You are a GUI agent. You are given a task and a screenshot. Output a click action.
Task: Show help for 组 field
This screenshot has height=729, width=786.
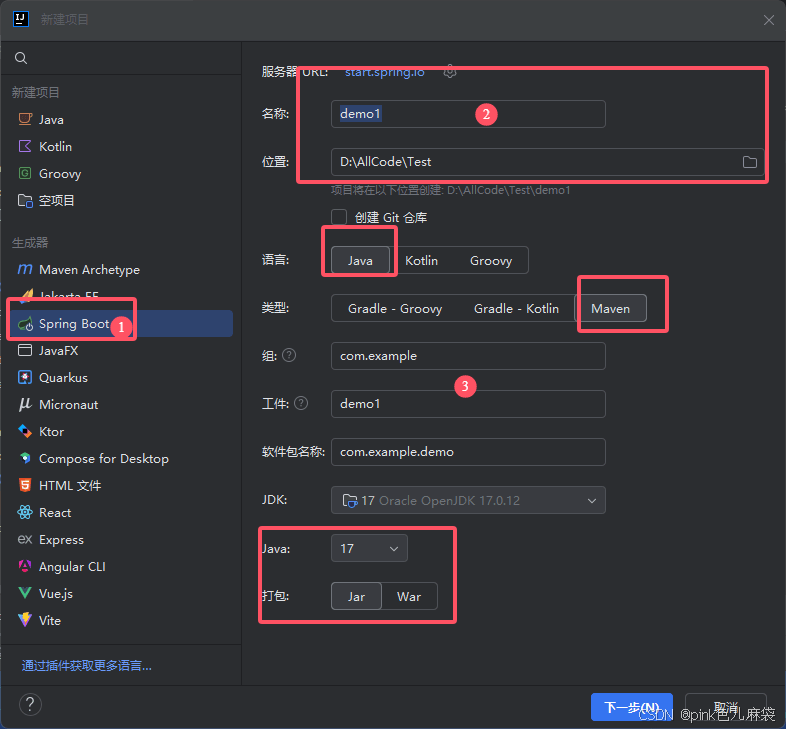pyautogui.click(x=289, y=355)
